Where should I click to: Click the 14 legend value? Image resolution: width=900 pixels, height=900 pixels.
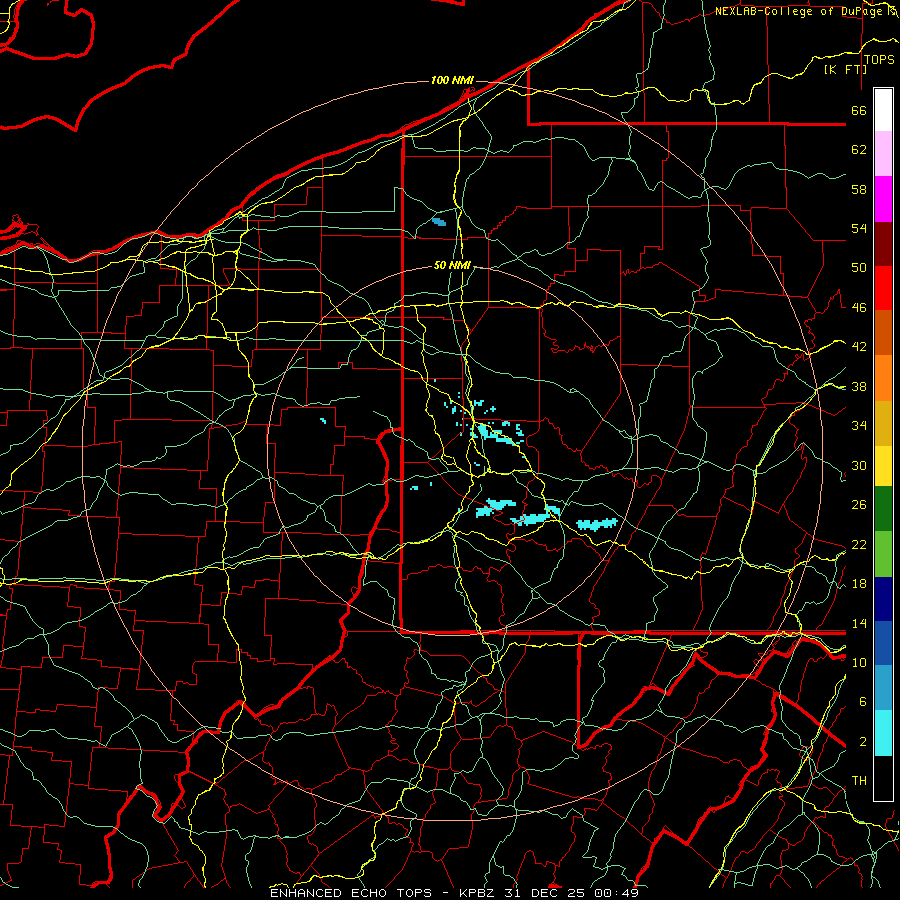click(859, 623)
